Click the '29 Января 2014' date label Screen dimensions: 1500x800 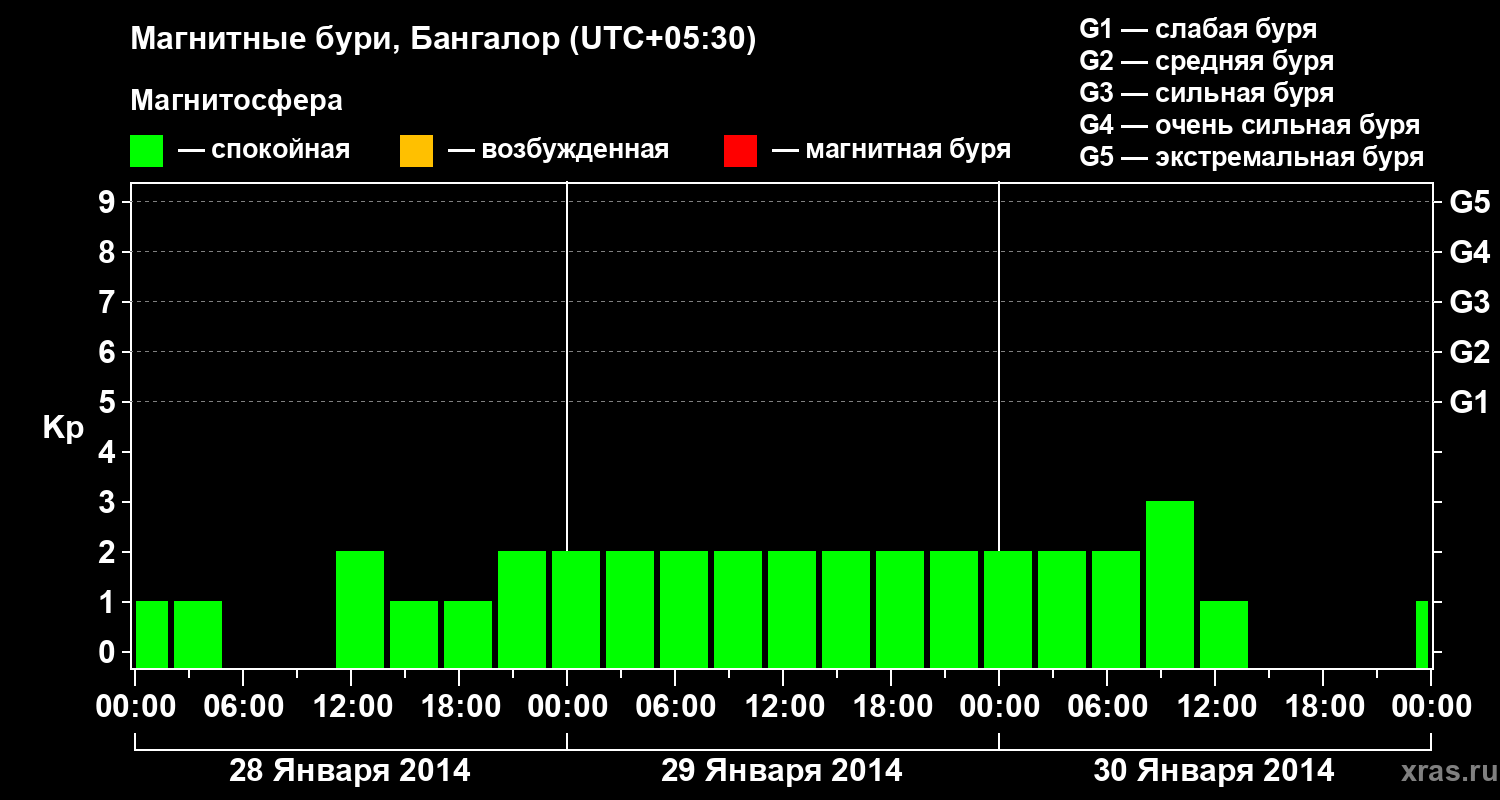782,771
